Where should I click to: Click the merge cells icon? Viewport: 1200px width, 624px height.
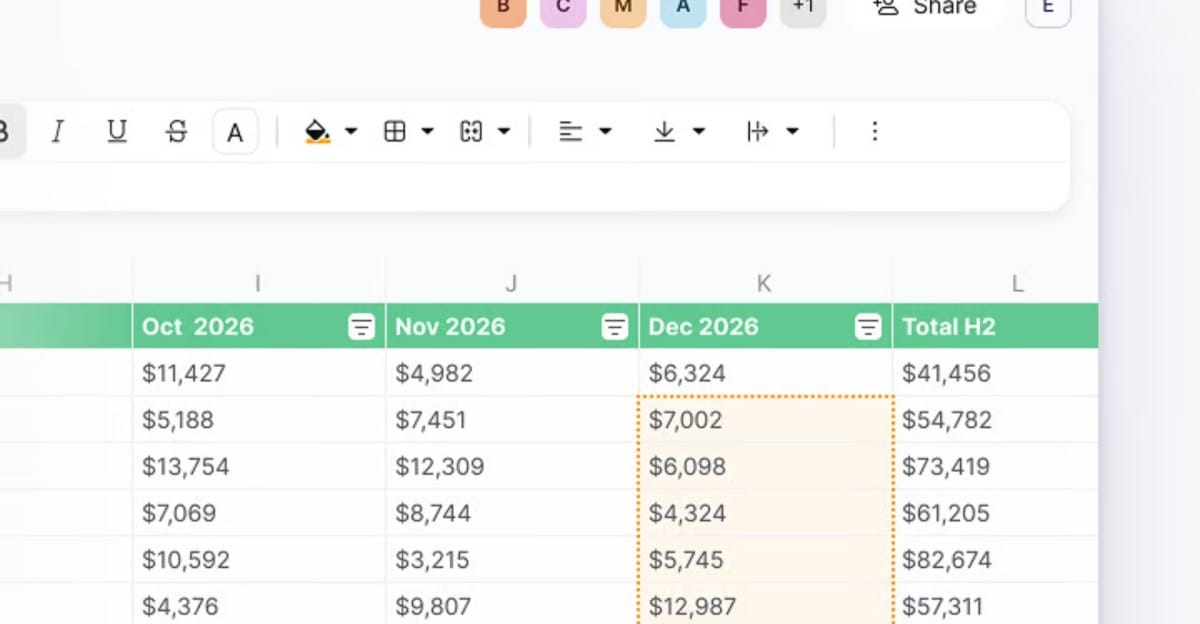click(471, 132)
